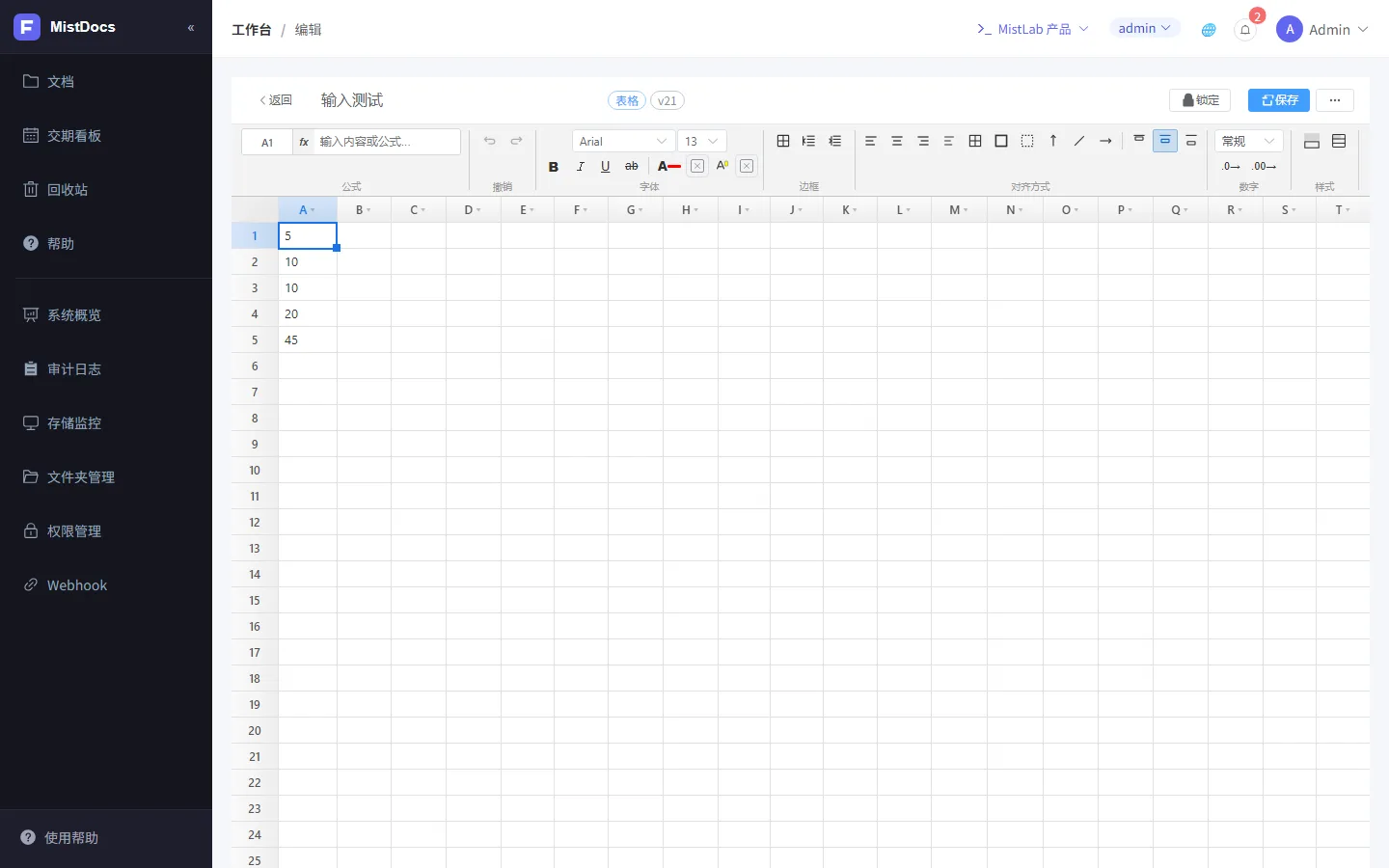Toggle strikethrough formatting
The height and width of the screenshot is (868, 1389).
pos(632,167)
